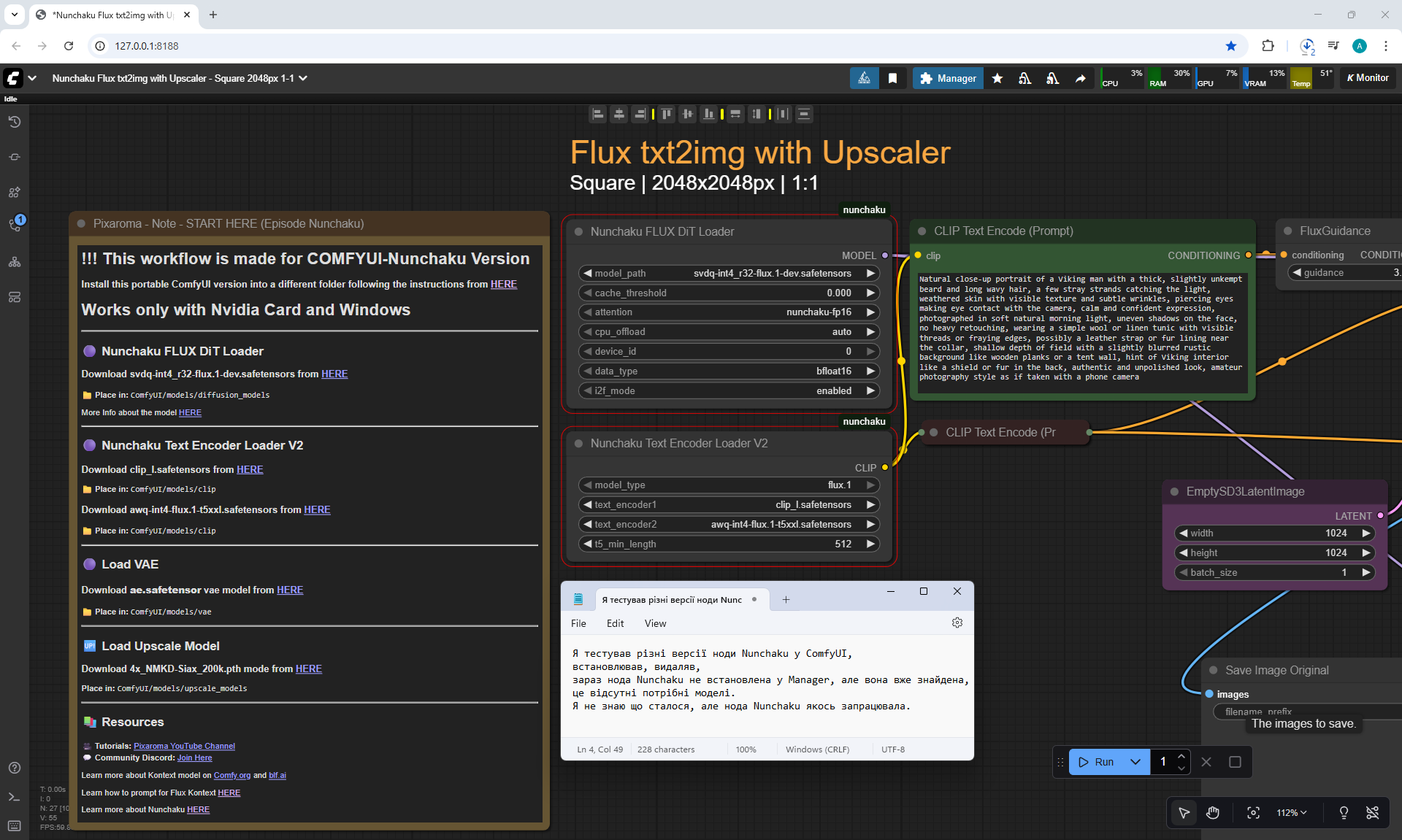Open the Edit menu in Notepad
Viewport: 1402px width, 840px height.
click(615, 623)
